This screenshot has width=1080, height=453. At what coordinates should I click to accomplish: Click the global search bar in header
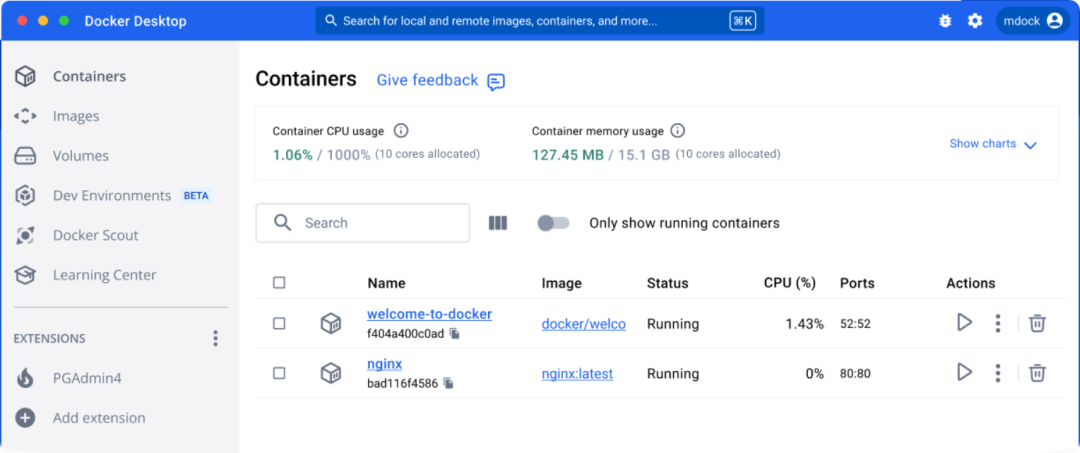point(540,21)
